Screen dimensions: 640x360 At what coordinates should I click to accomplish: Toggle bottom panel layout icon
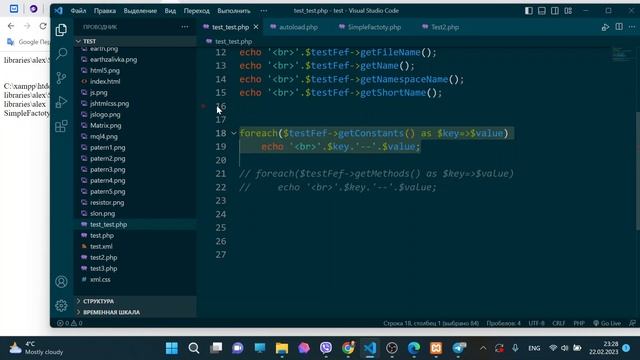point(542,11)
